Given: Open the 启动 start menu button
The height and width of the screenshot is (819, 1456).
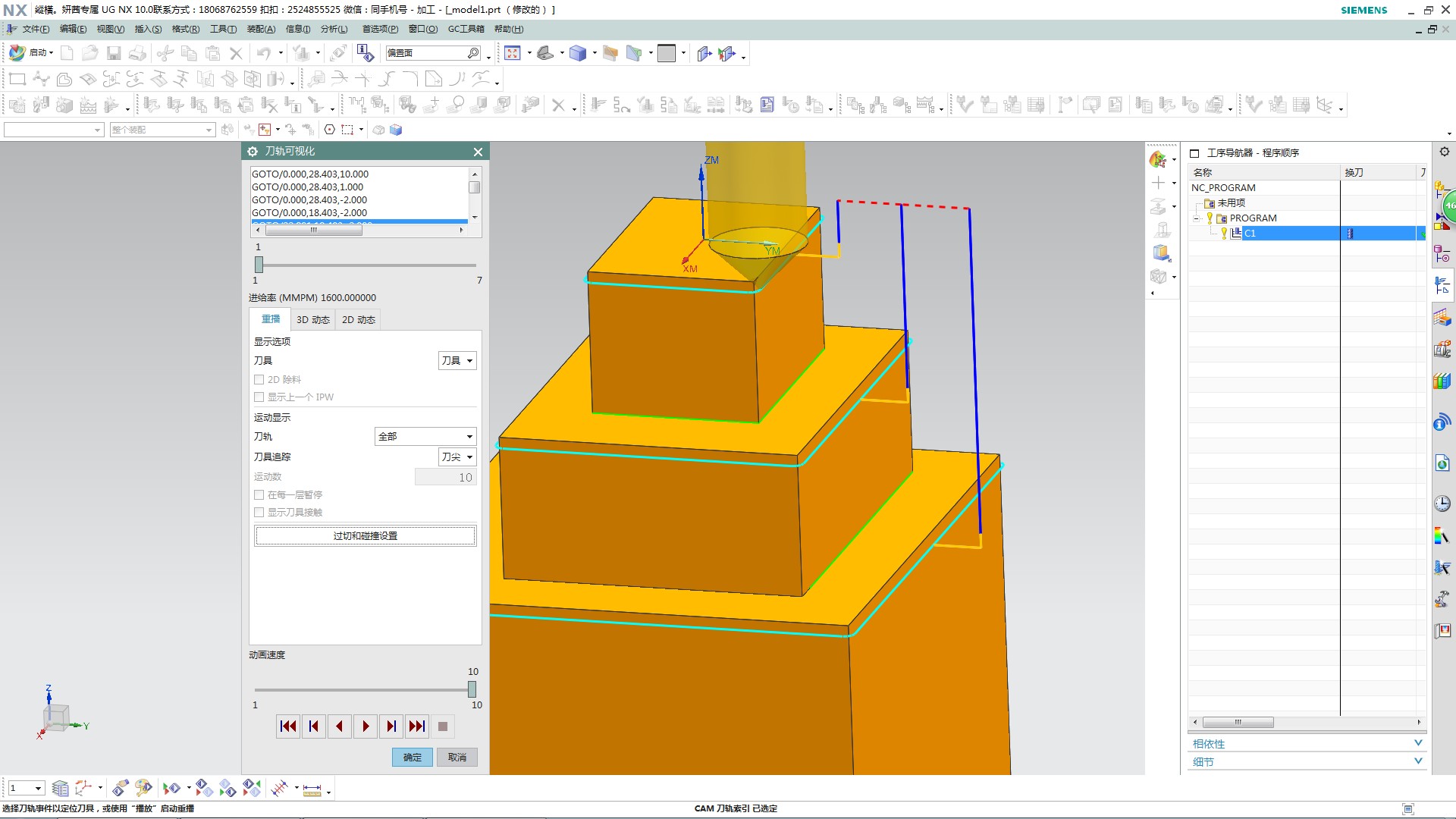Looking at the screenshot, I should pyautogui.click(x=31, y=53).
